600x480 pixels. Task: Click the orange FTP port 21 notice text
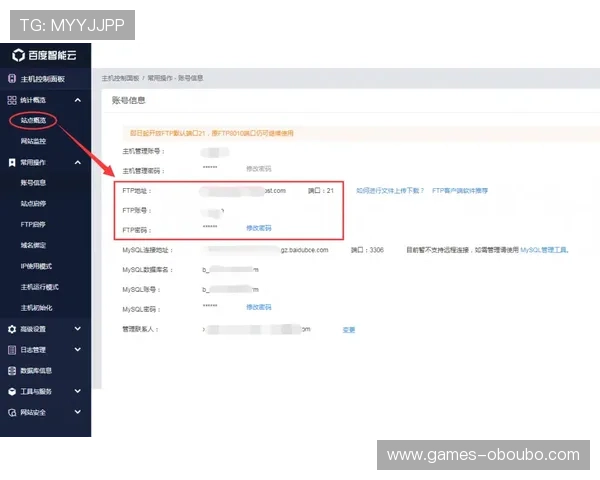click(212, 133)
